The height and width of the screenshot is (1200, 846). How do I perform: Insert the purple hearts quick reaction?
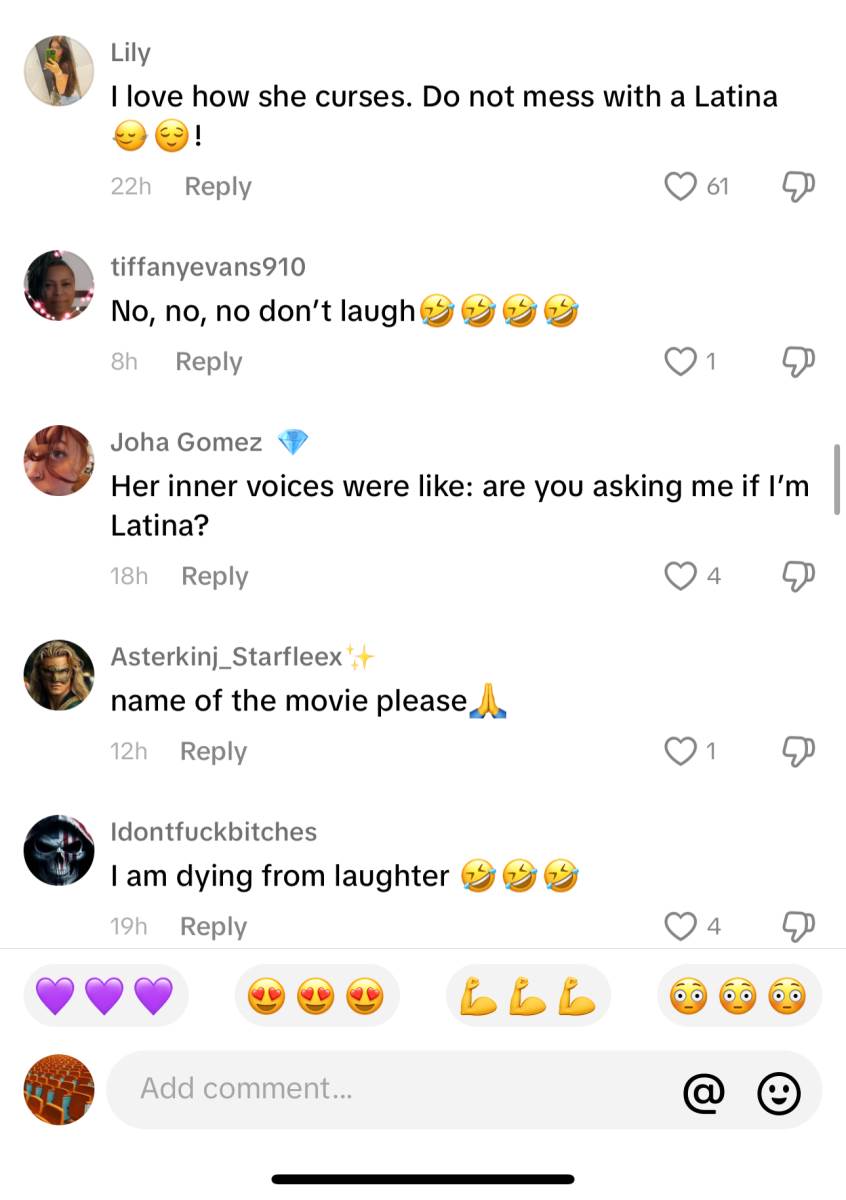(x=105, y=996)
